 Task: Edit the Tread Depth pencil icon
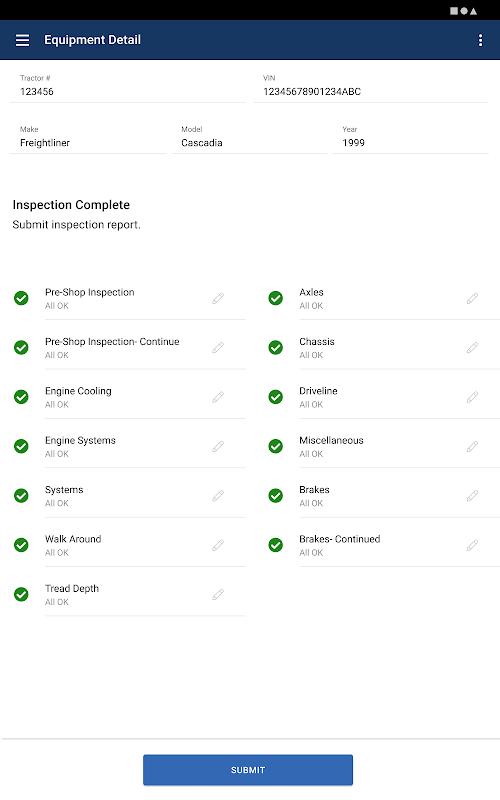(218, 594)
